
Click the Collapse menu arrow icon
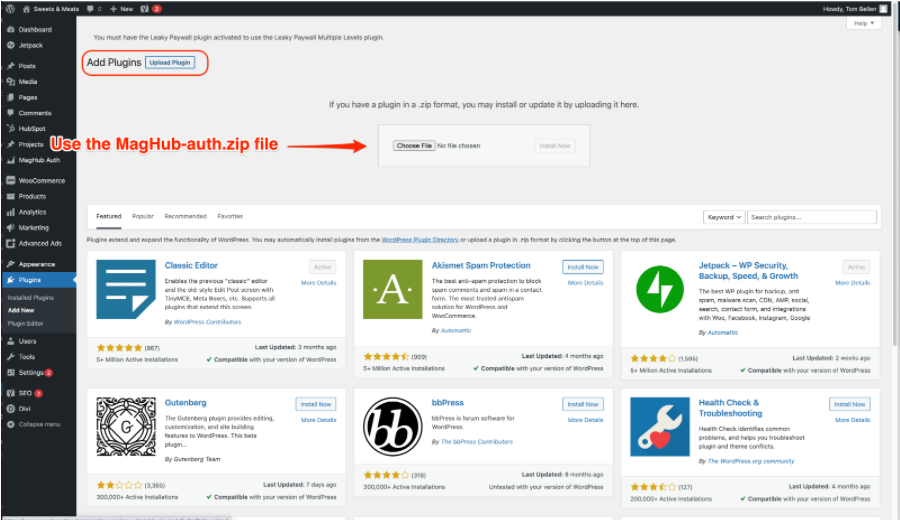coord(10,424)
